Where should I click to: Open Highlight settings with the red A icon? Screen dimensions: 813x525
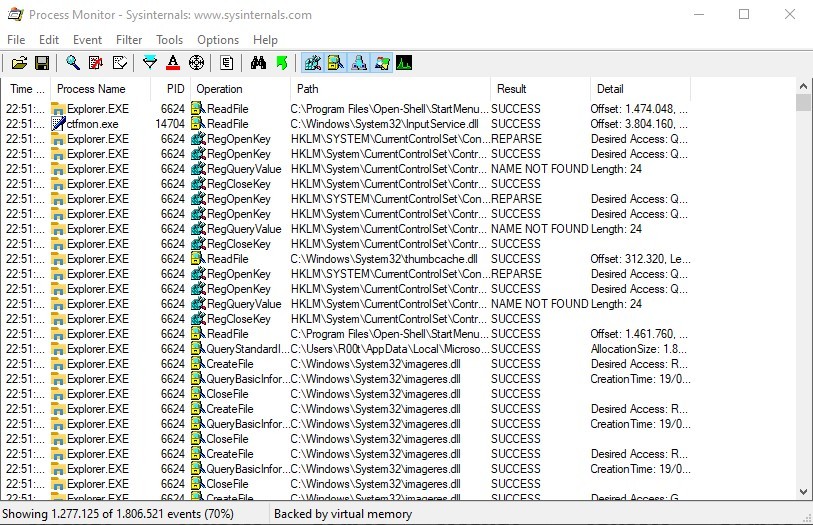[x=173, y=63]
